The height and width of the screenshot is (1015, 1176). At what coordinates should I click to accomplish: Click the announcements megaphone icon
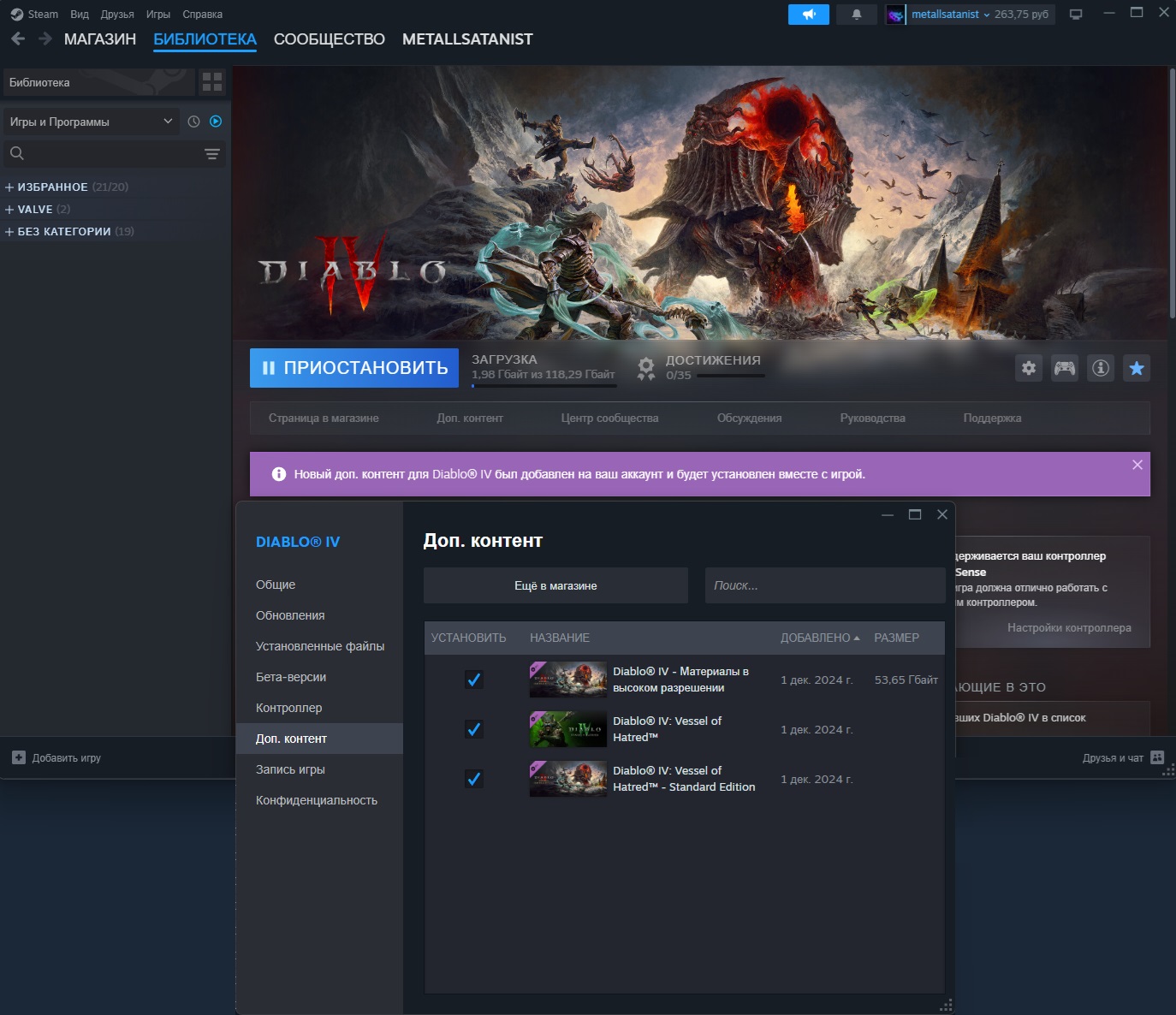click(808, 15)
